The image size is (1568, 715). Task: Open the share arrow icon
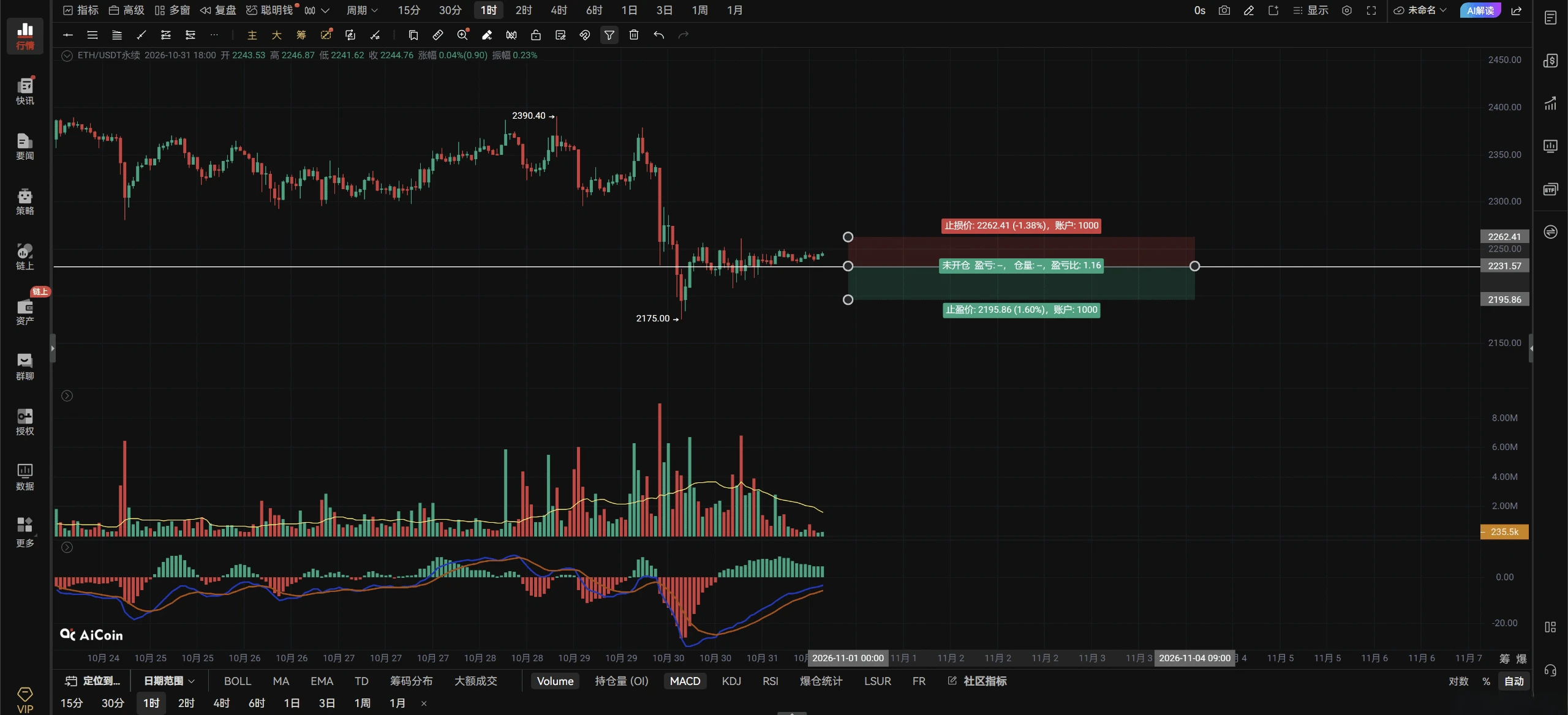[1517, 10]
